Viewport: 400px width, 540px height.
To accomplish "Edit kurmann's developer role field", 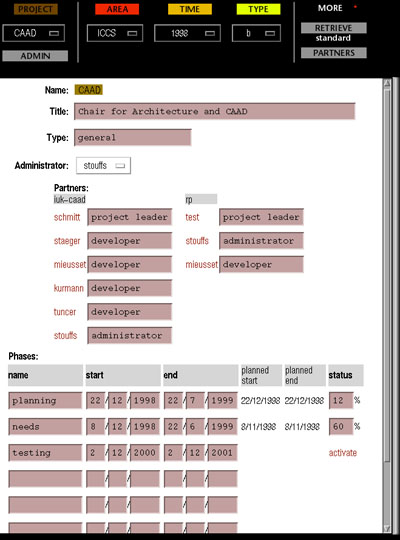I will pyautogui.click(x=130, y=288).
